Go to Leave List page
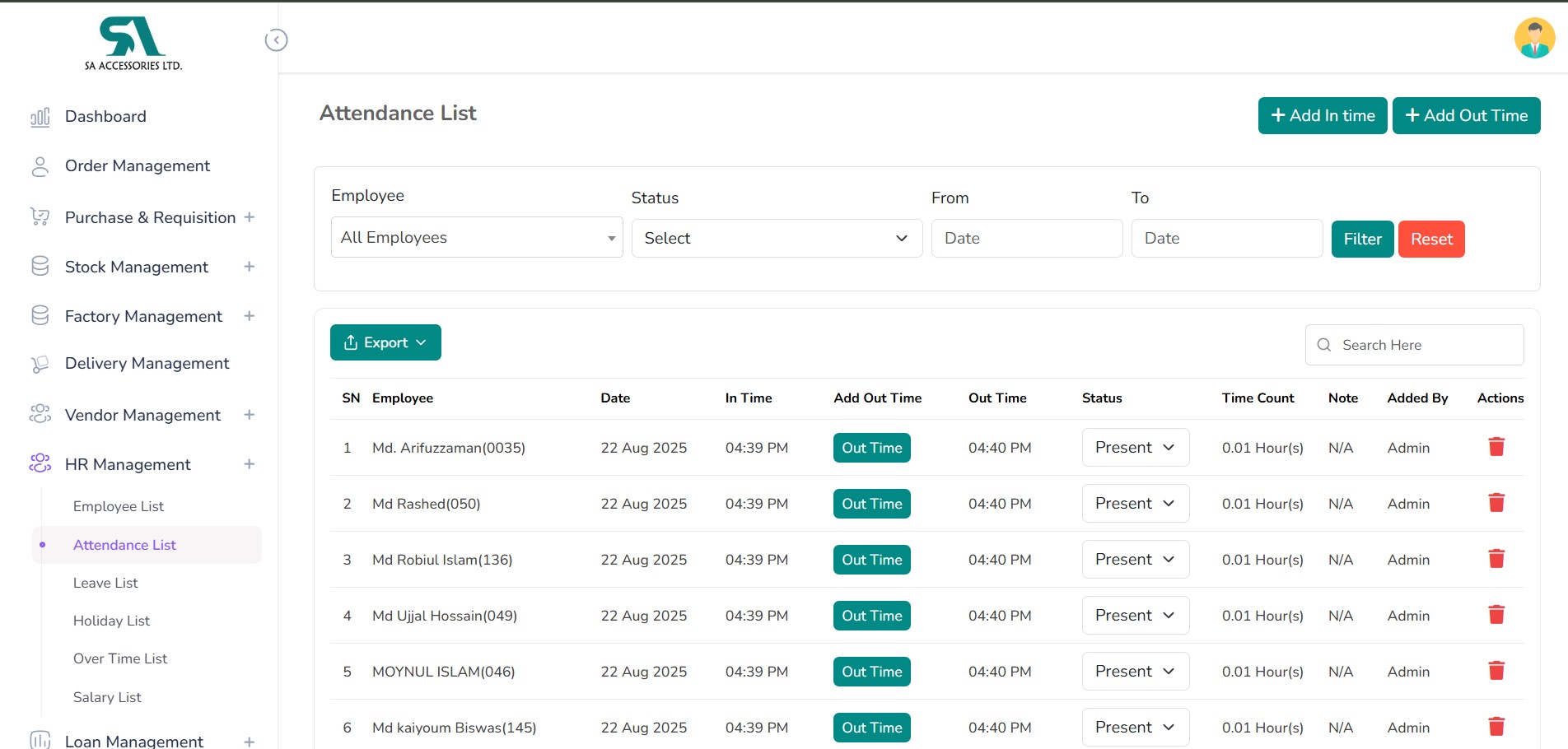This screenshot has height=749, width=1568. click(105, 583)
